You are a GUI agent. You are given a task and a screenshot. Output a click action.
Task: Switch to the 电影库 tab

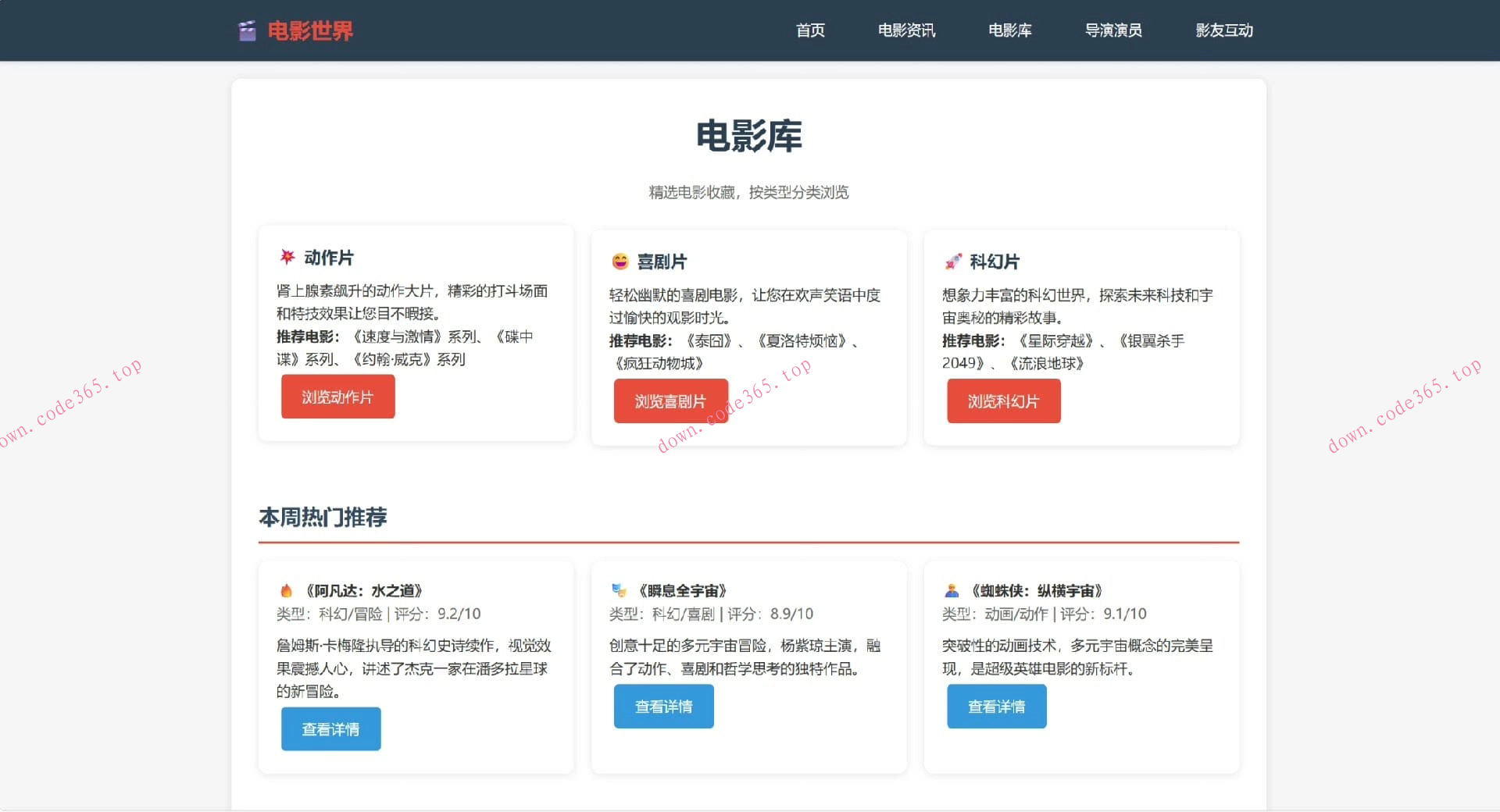click(x=1009, y=30)
